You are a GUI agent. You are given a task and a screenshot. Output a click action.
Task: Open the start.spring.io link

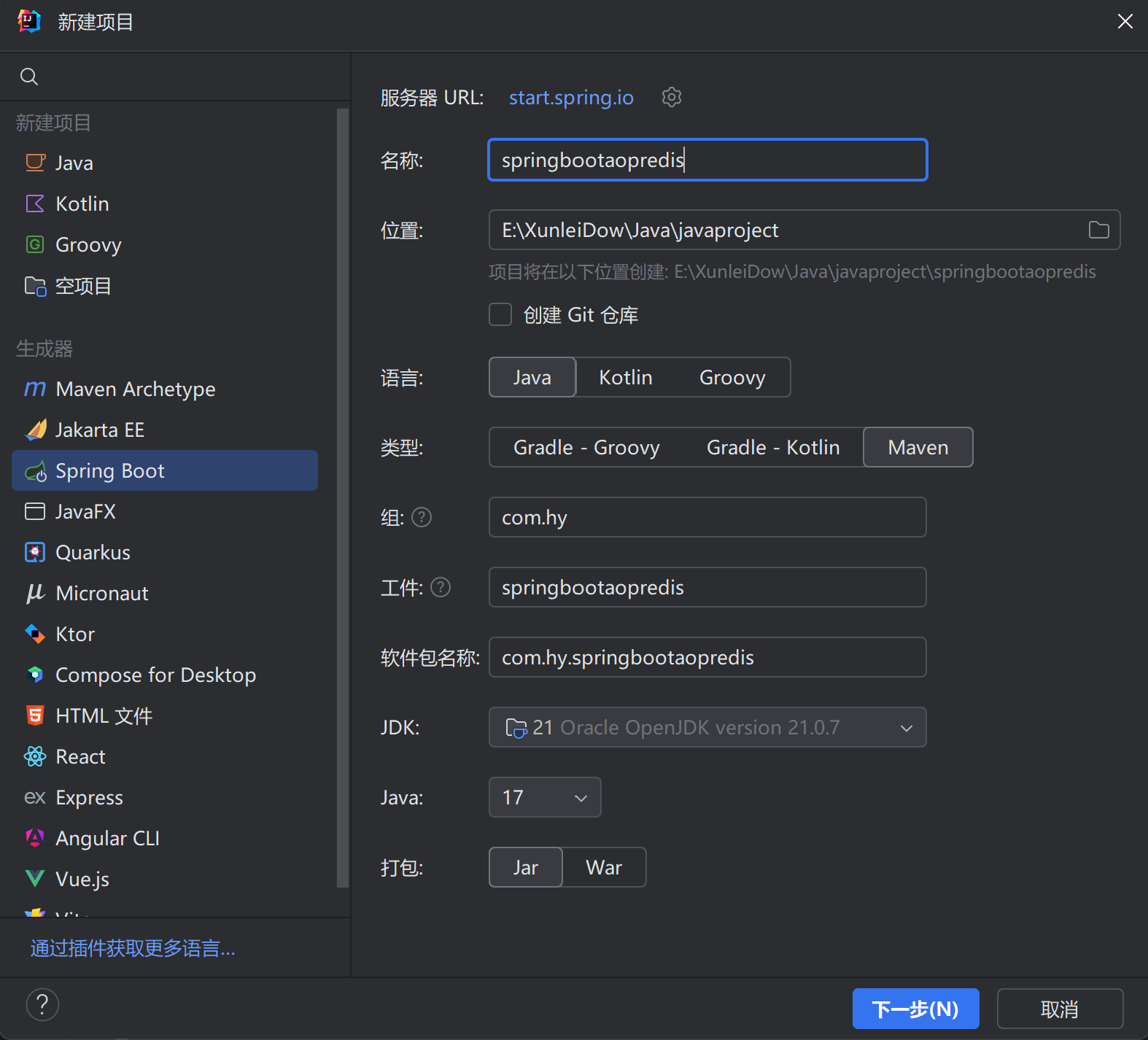coord(571,97)
